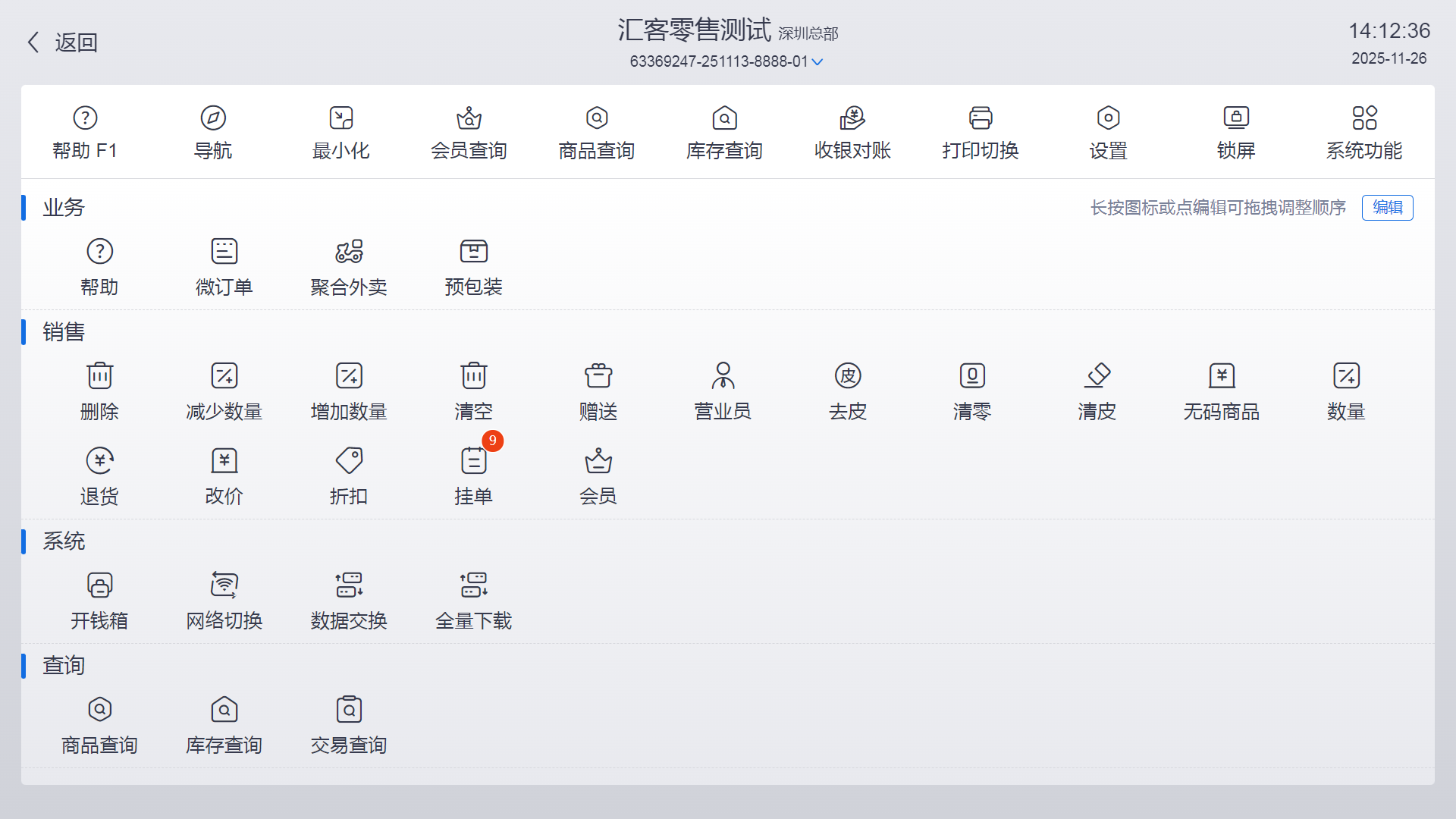1456x819 pixels.
Task: Expand the store code dropdown chevron
Action: coord(817,62)
